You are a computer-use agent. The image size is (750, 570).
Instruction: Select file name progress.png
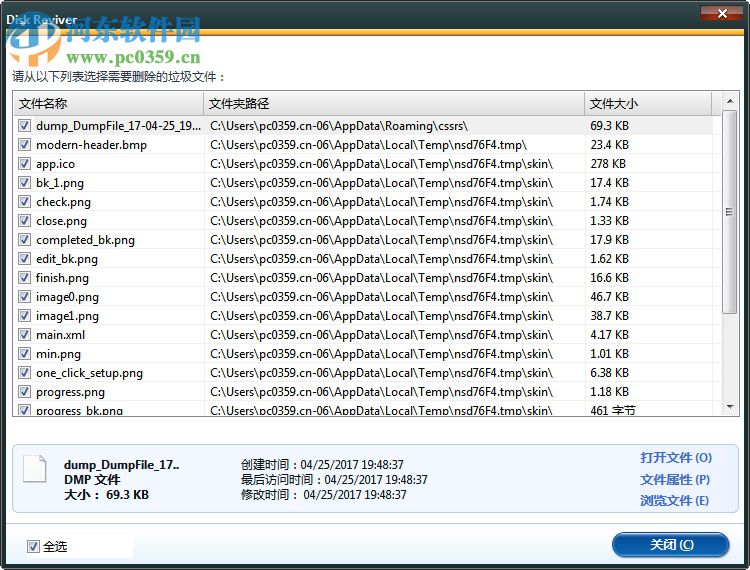[70, 392]
